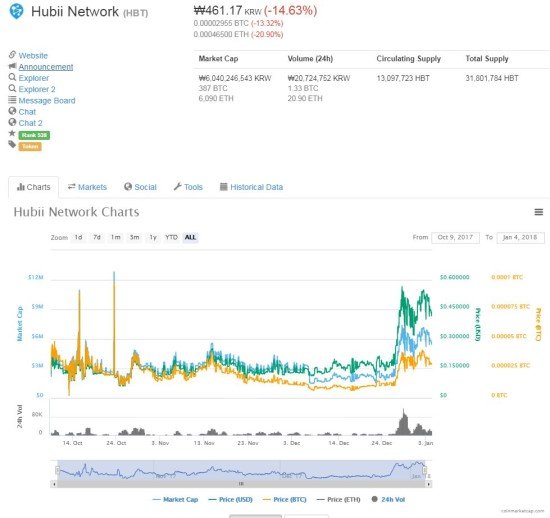Open the Announcement link
Screen dimensions: 550x518
46,67
